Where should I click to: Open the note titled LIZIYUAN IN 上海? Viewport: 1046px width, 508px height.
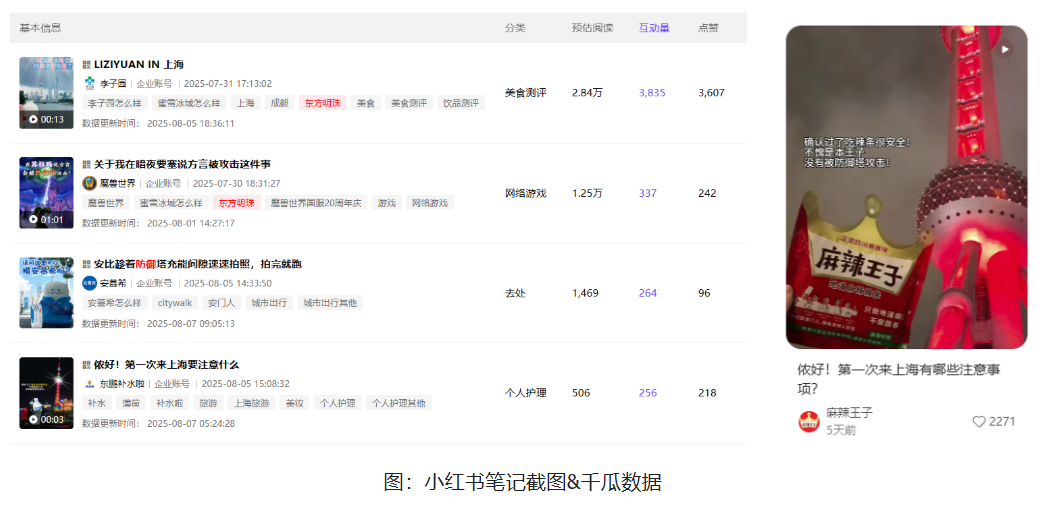[x=139, y=65]
